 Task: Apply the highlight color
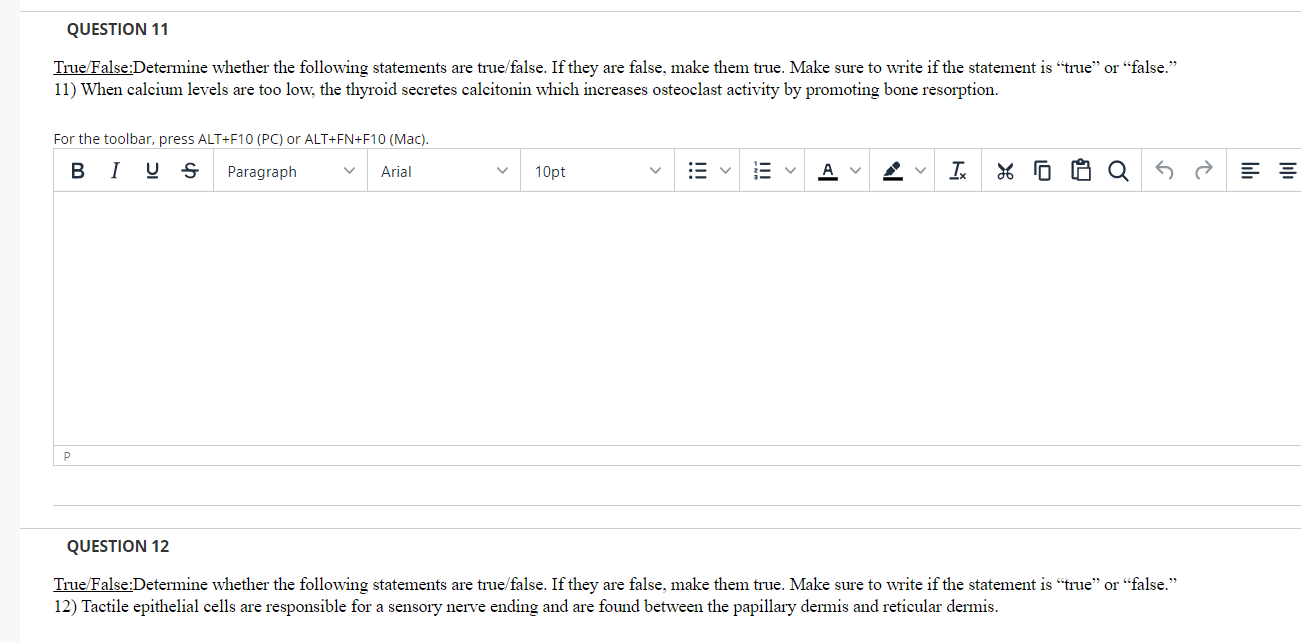tap(891, 171)
